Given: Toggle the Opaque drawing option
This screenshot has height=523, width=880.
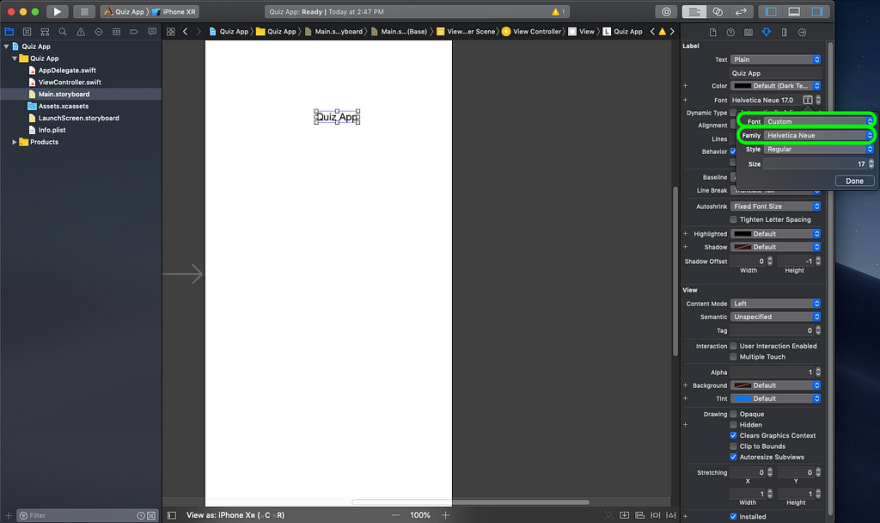Looking at the screenshot, I should click(x=734, y=414).
